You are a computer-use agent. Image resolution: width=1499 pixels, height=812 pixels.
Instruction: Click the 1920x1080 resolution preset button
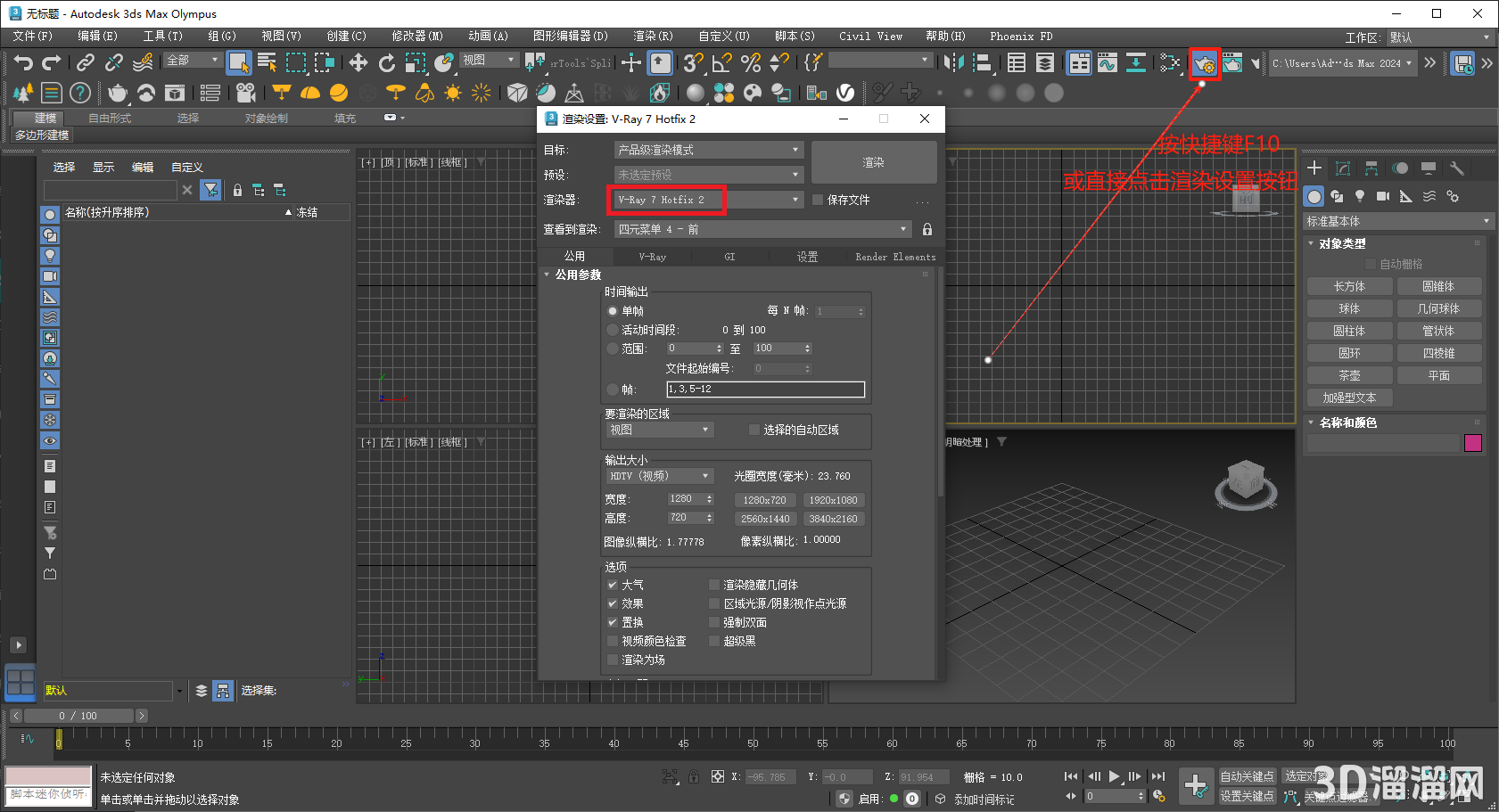click(x=834, y=500)
